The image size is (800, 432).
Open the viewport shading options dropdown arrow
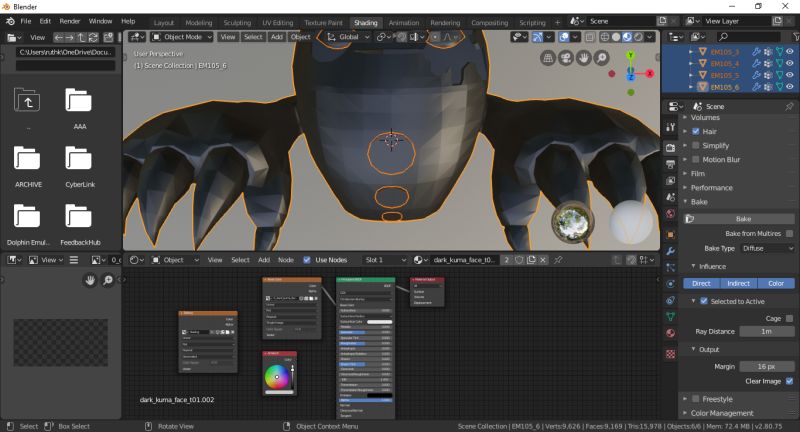pos(649,37)
